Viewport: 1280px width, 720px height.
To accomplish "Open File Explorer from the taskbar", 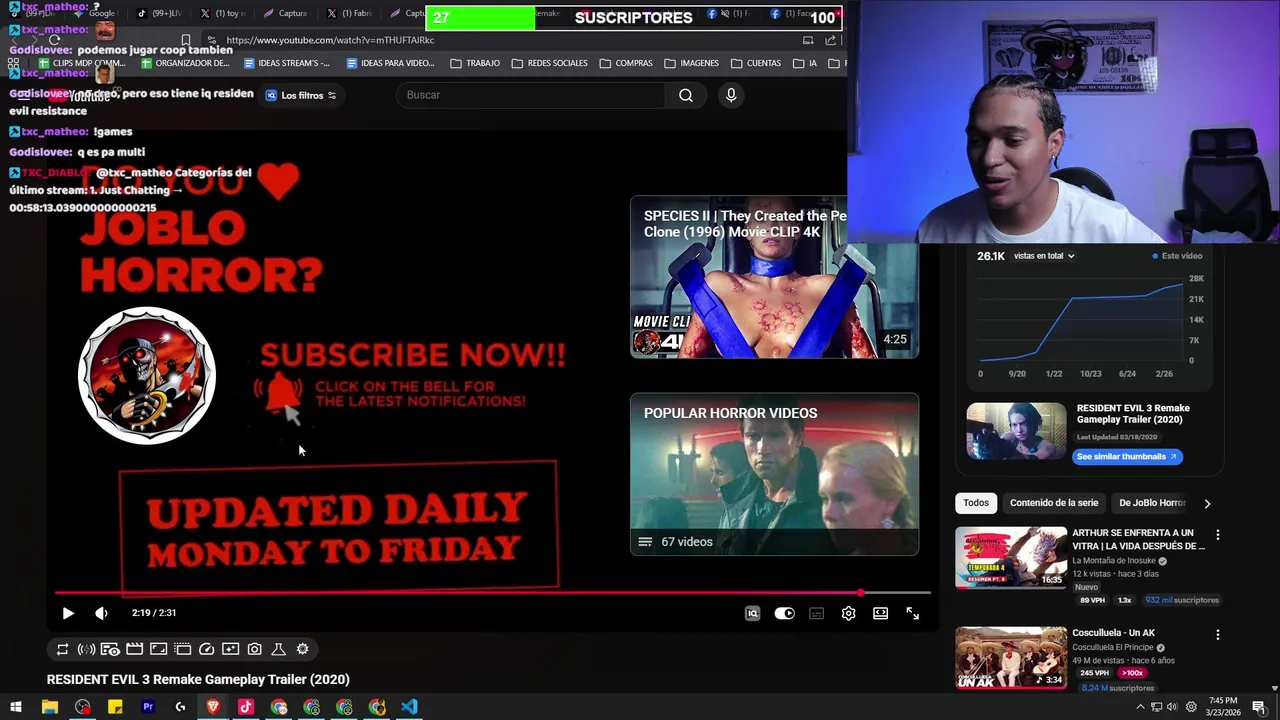I will [49, 707].
